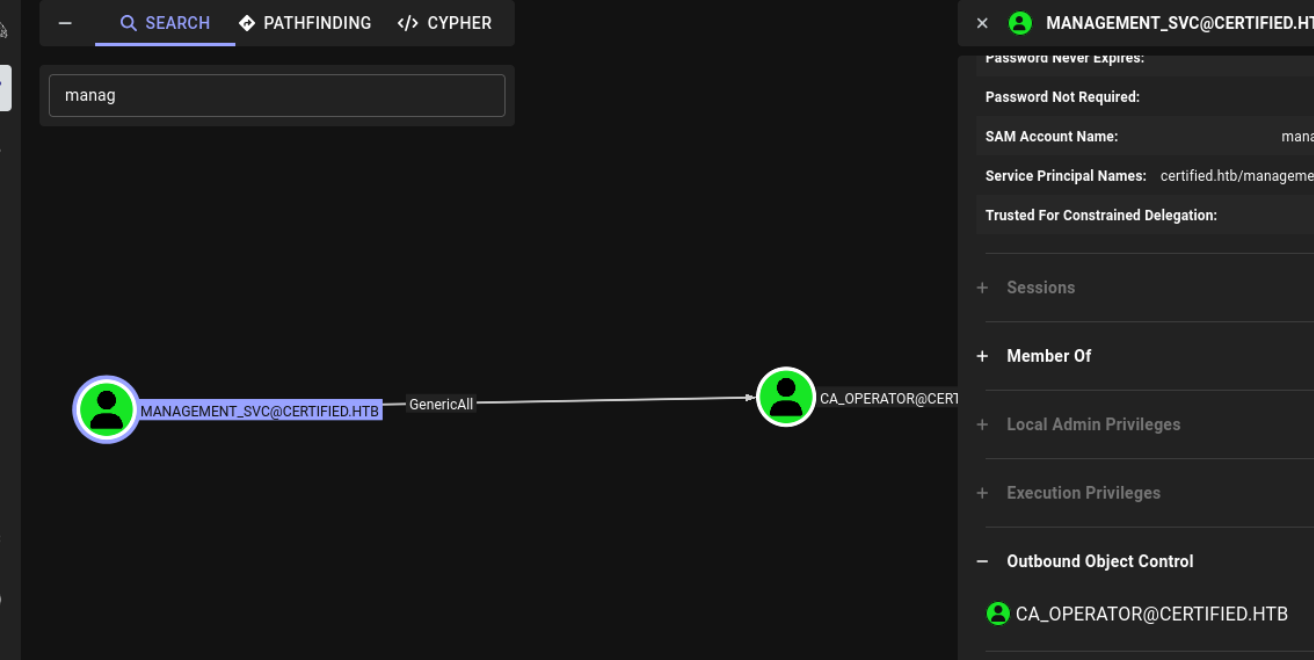Select the MANAGEMENT_SVC user node icon in graph
Viewport: 1314px width, 660px height.
(106, 409)
